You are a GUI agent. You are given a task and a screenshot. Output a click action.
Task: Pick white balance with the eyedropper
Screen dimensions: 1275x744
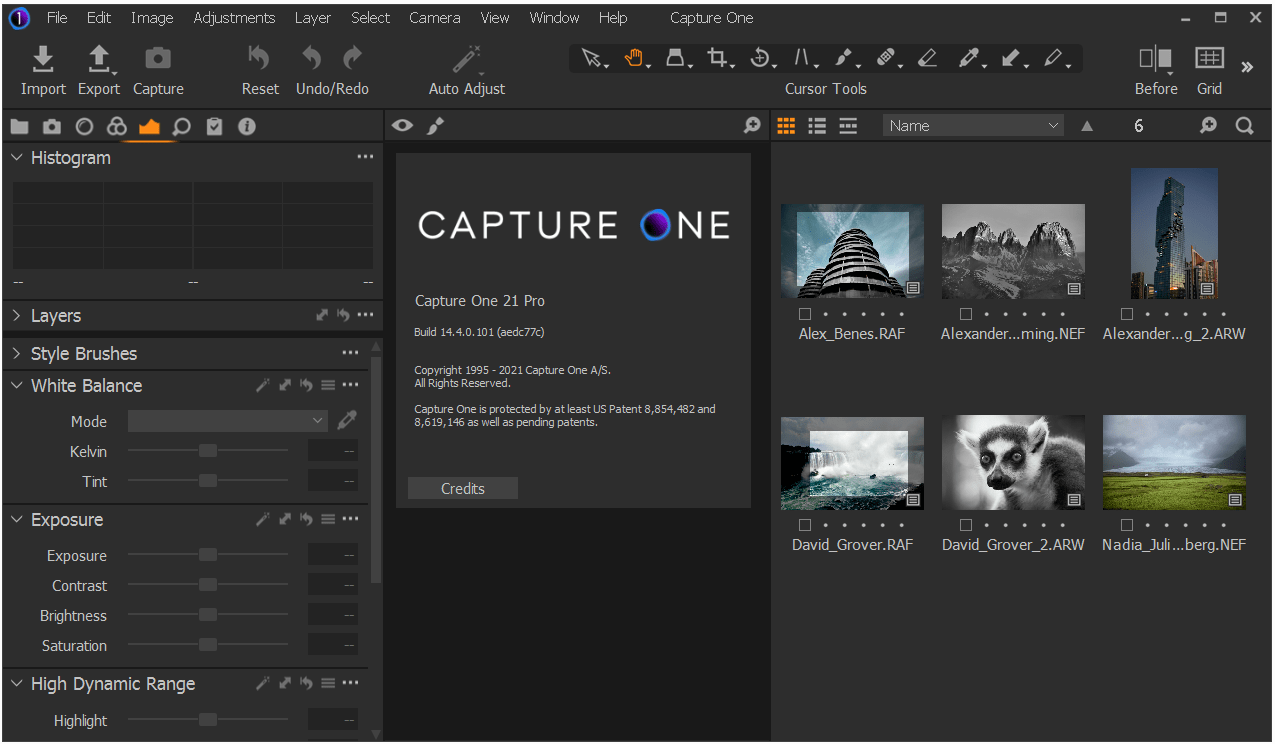point(347,421)
